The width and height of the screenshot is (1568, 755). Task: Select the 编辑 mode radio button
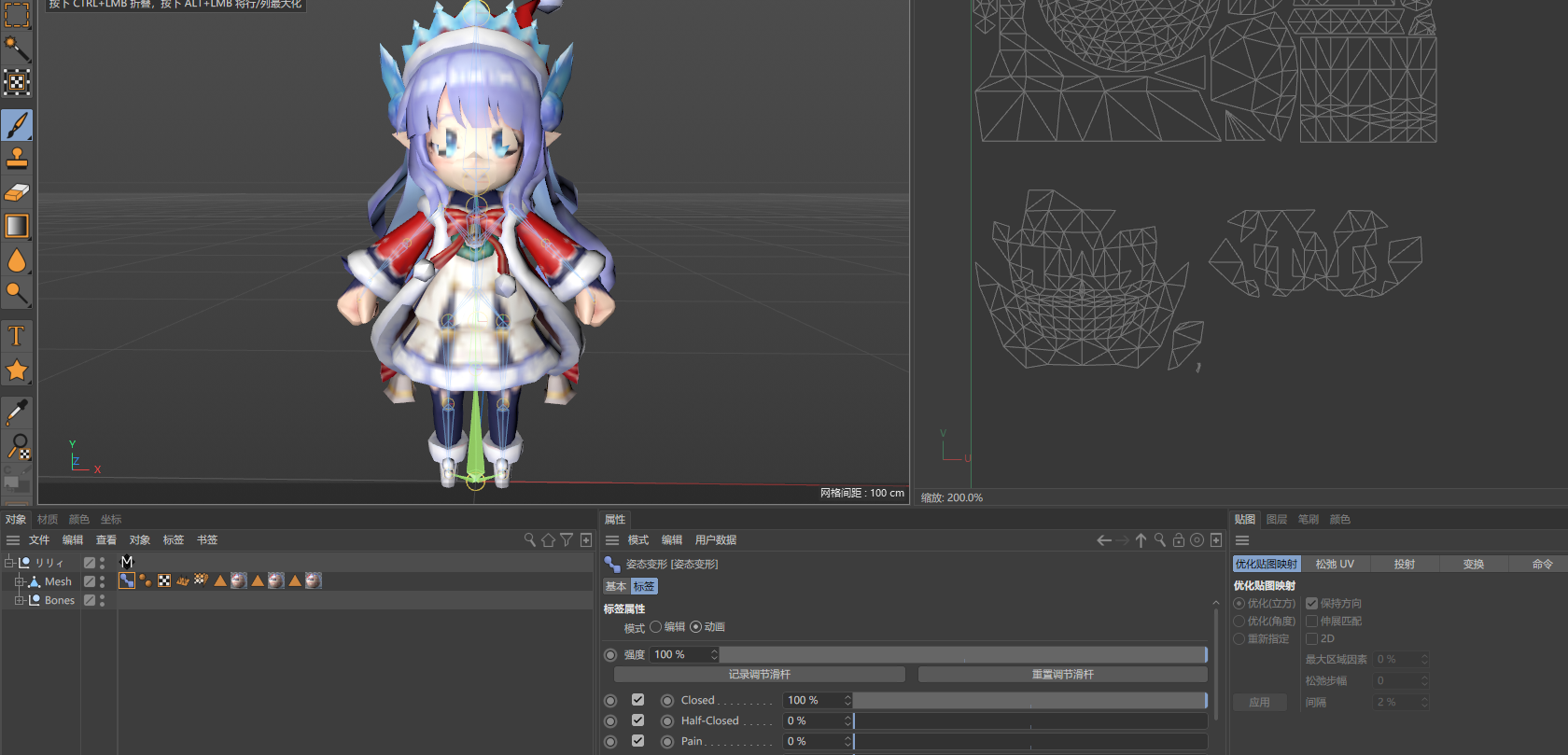(655, 627)
